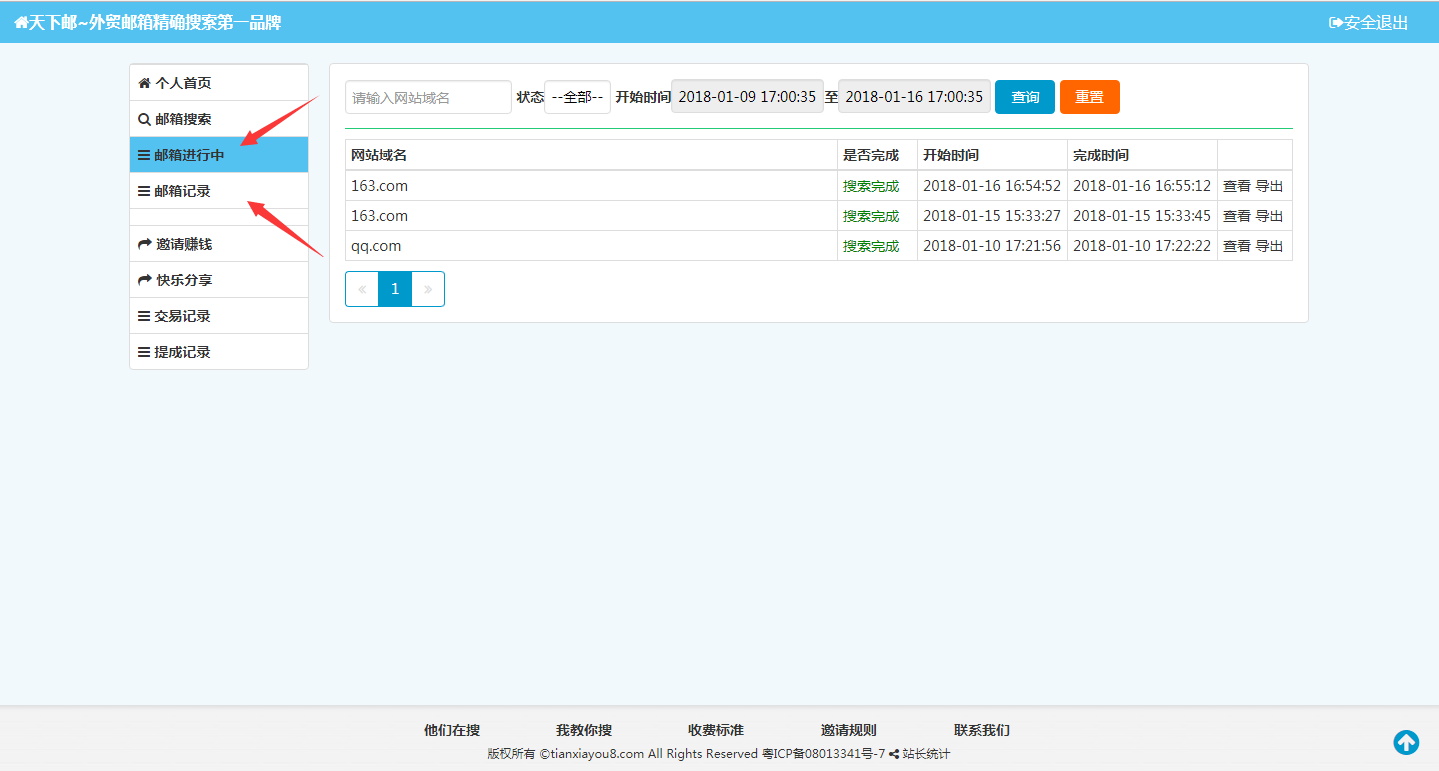1439x771 pixels.
Task: Click the logout icon next to 安全退出
Action: coord(1335,22)
